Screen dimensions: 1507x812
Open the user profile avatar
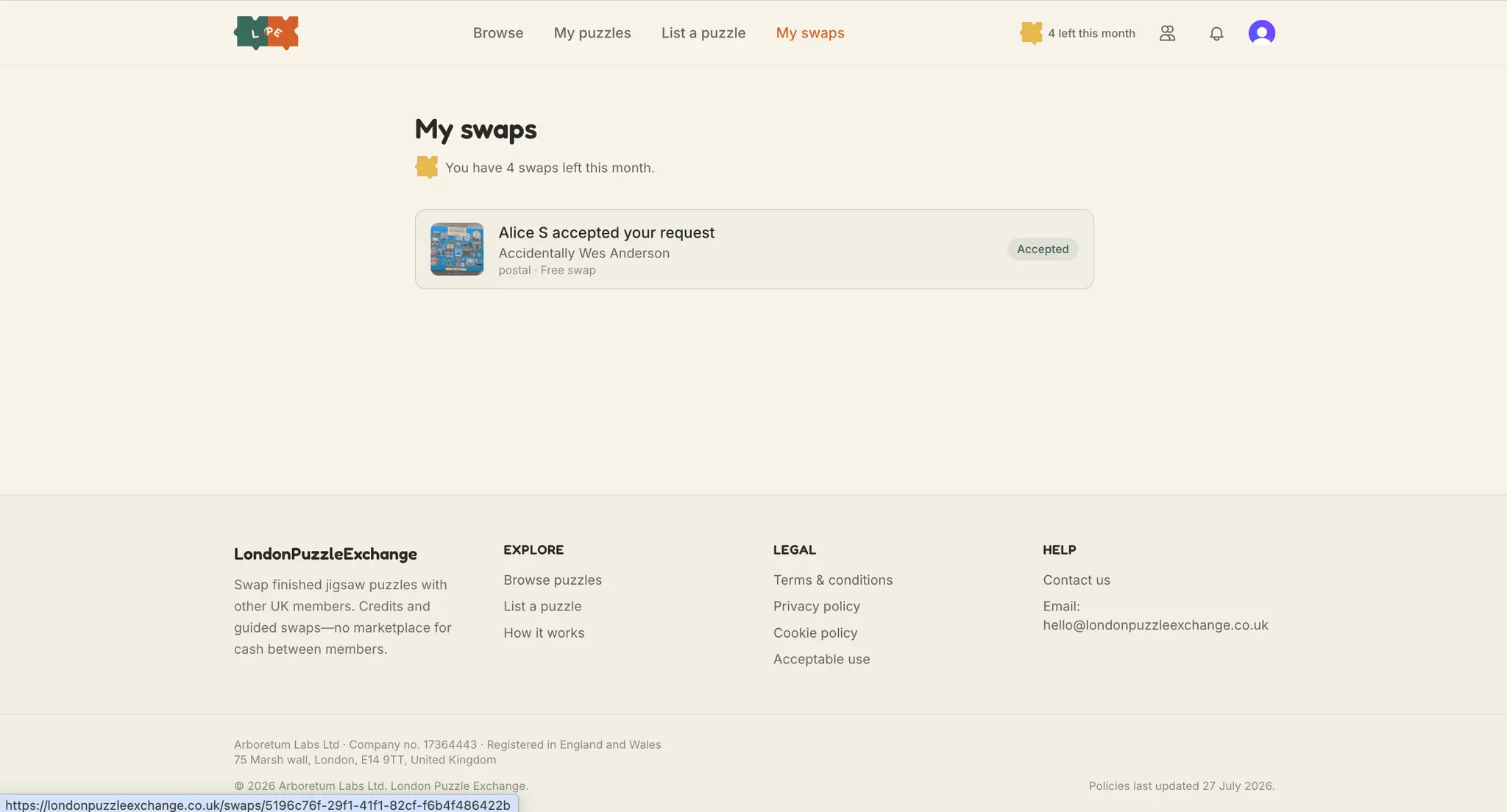click(x=1261, y=33)
